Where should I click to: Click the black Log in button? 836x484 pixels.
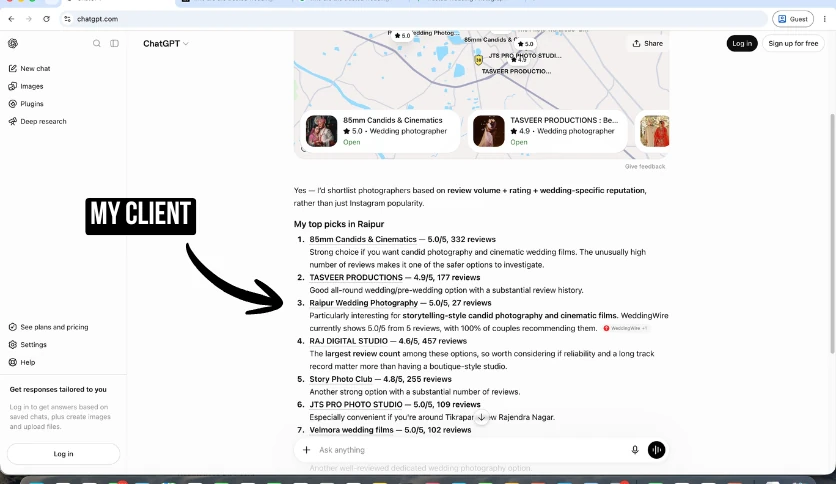[742, 44]
